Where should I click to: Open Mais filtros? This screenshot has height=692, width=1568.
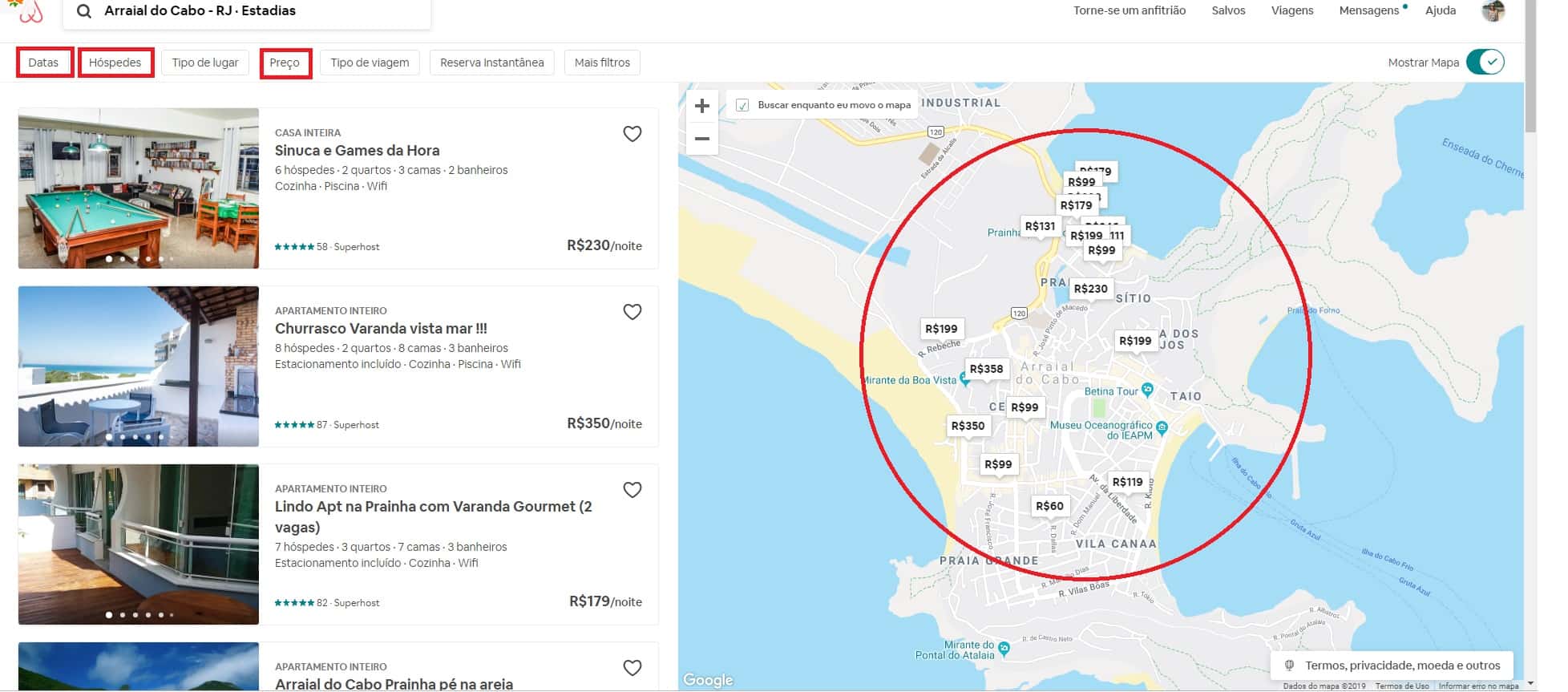[x=602, y=63]
